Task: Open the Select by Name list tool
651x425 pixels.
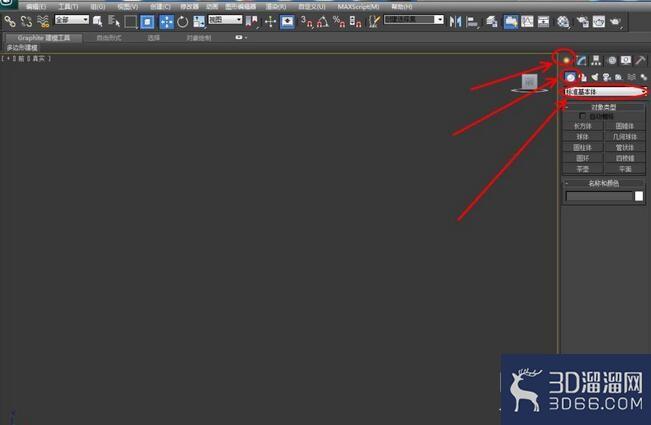Action: coord(114,21)
